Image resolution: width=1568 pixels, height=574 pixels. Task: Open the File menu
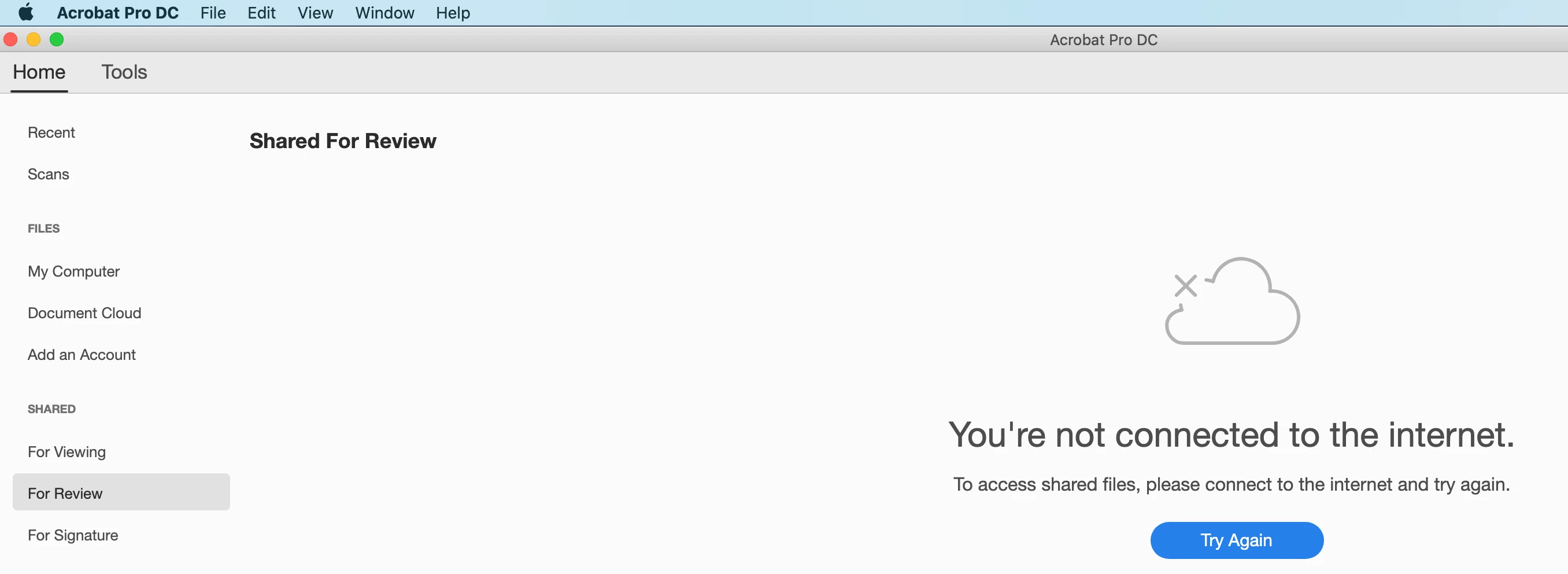(x=213, y=13)
